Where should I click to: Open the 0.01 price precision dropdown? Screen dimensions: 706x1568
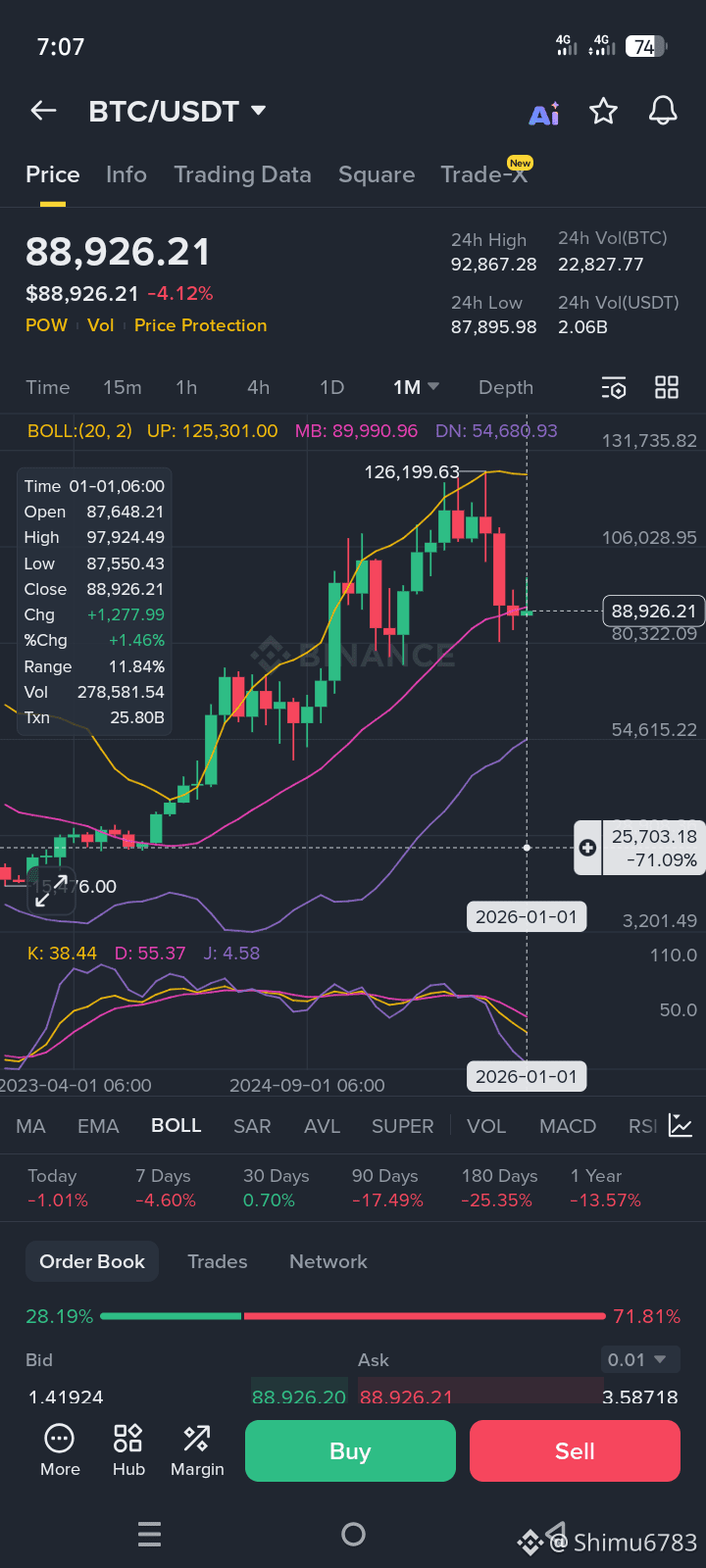(639, 1359)
